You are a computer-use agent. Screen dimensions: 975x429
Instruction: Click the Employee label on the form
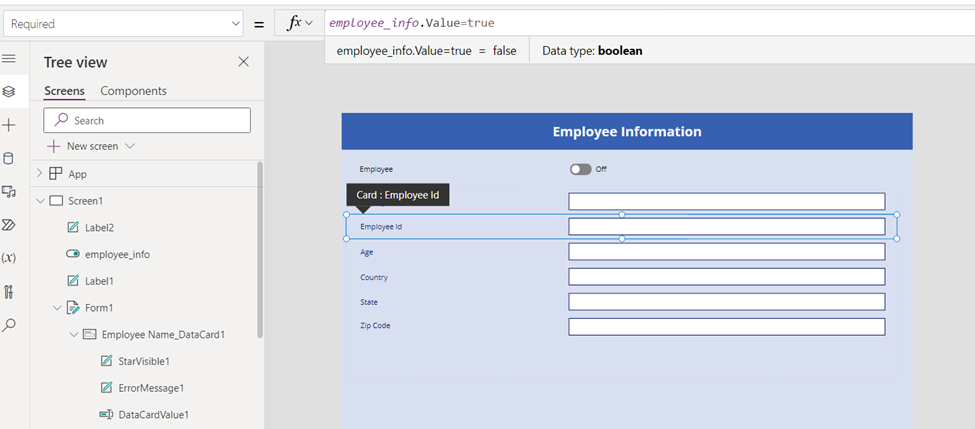coord(376,169)
